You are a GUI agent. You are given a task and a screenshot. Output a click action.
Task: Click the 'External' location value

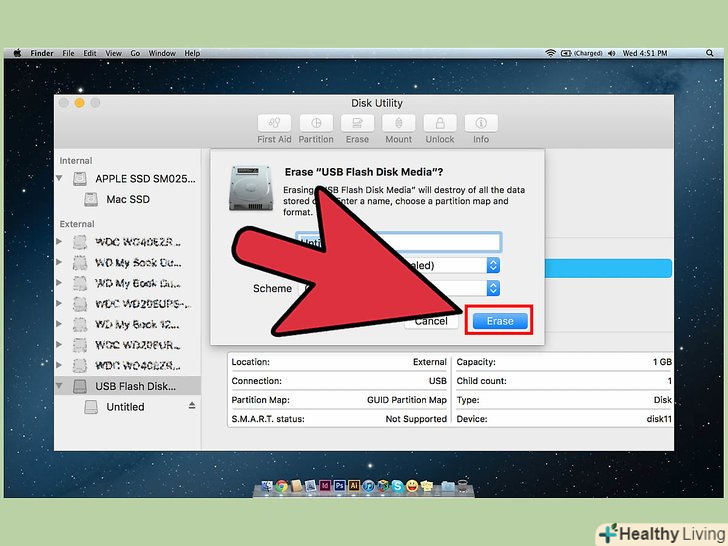coord(429,362)
